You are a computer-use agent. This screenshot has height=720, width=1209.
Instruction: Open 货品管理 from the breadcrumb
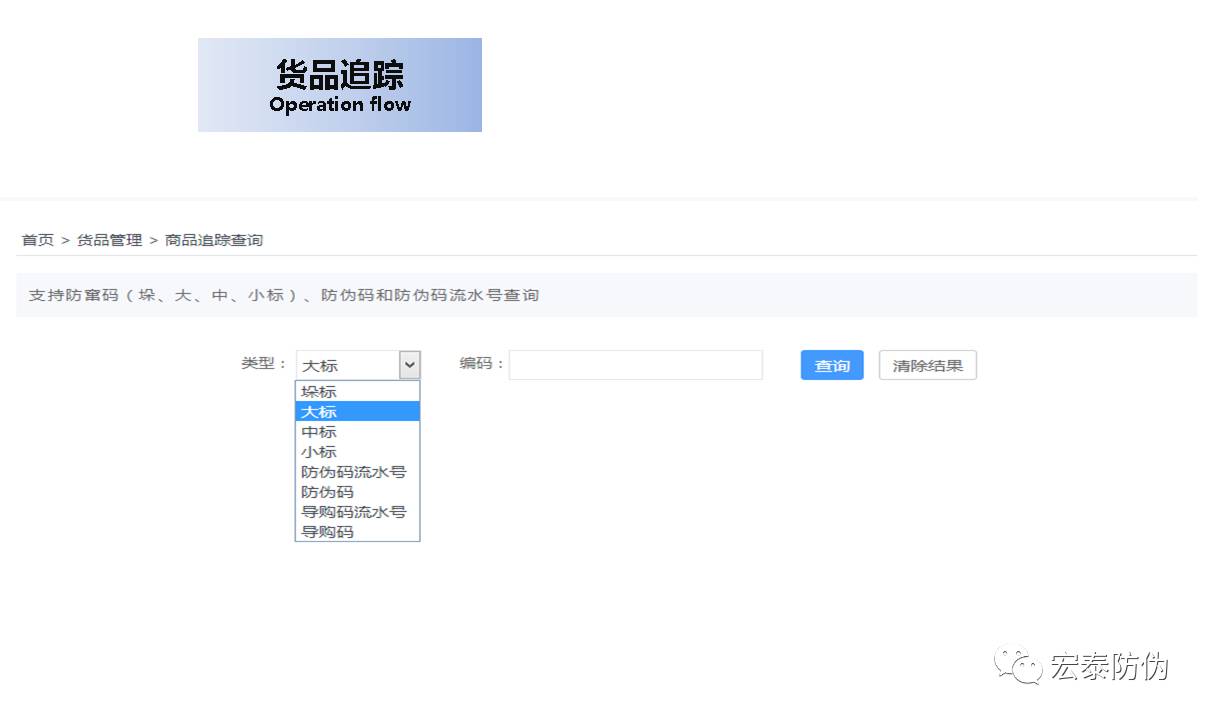click(109, 240)
